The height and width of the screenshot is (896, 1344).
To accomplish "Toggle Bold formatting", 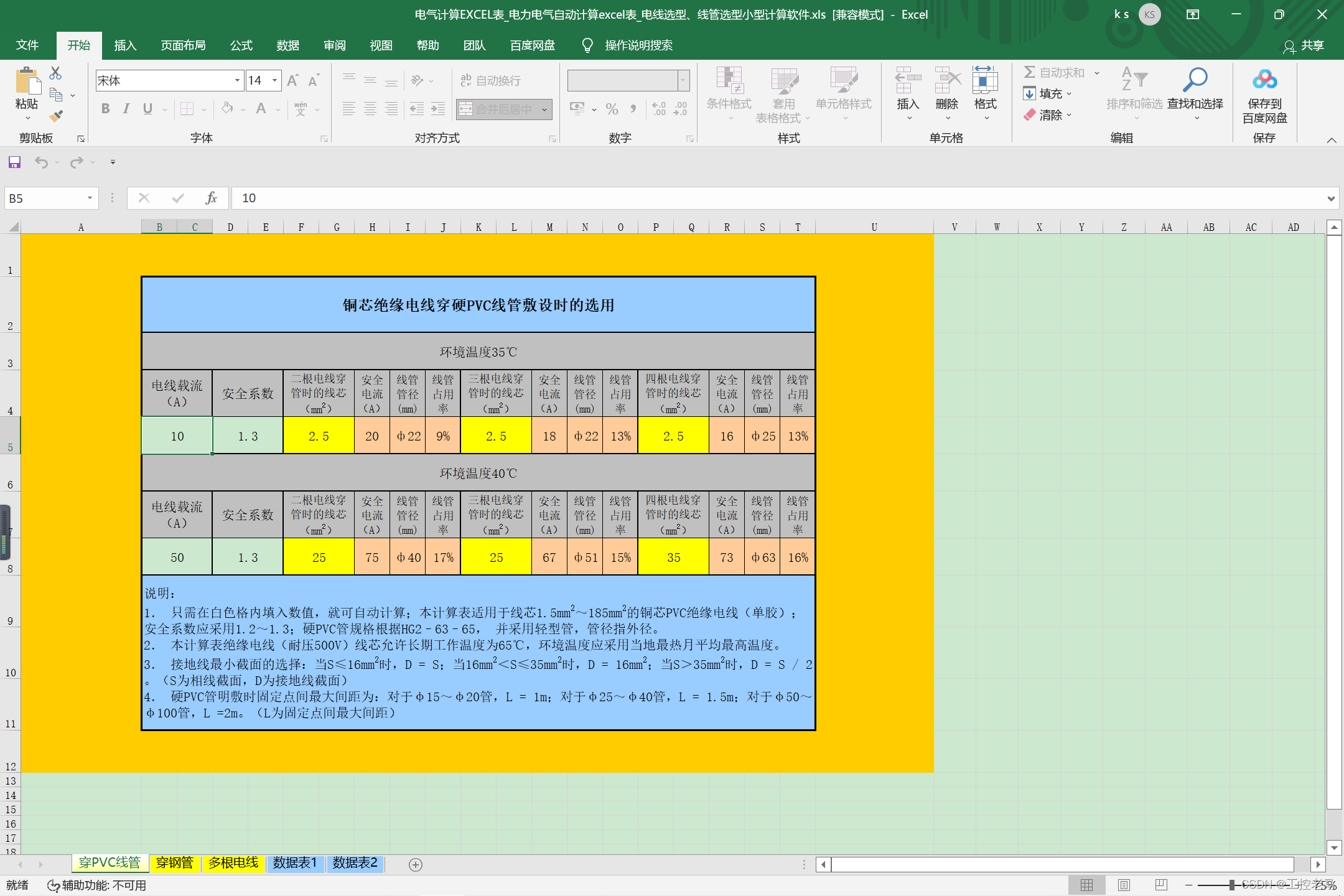I will click(x=106, y=109).
